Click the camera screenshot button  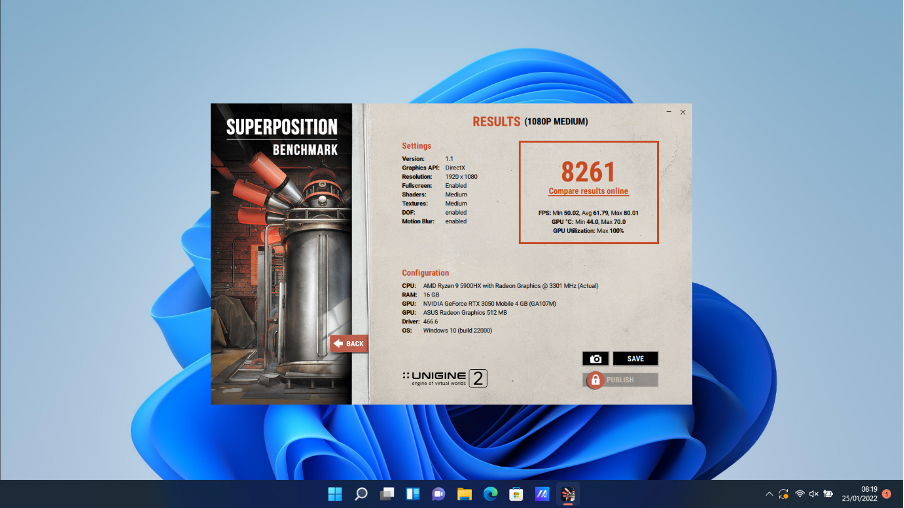coord(596,359)
